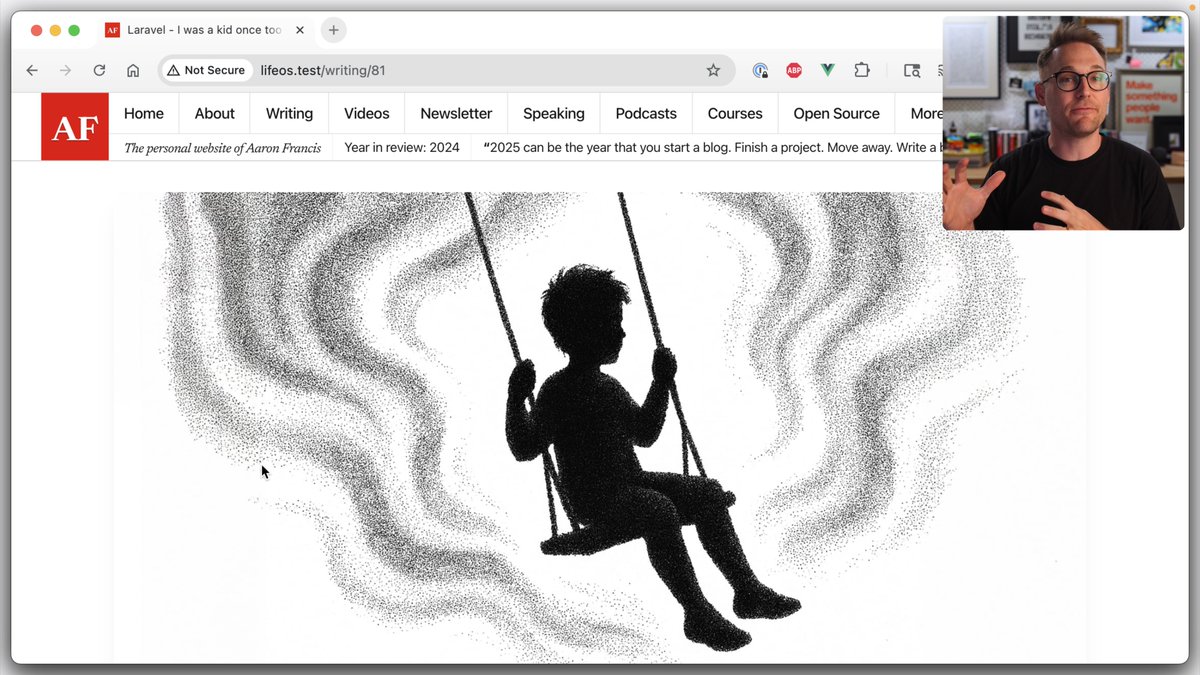Expand the More navigation menu
Image resolution: width=1200 pixels, height=675 pixels.
tap(925, 113)
